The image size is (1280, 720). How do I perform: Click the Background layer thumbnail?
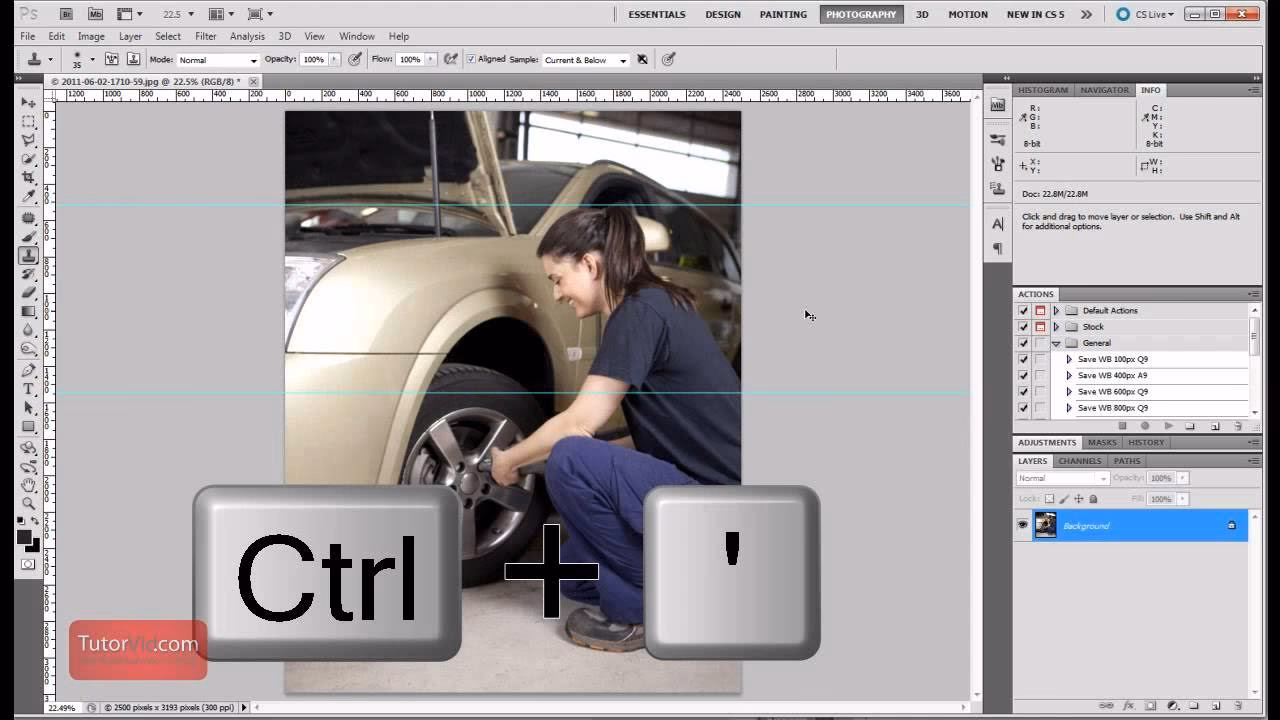(1046, 525)
